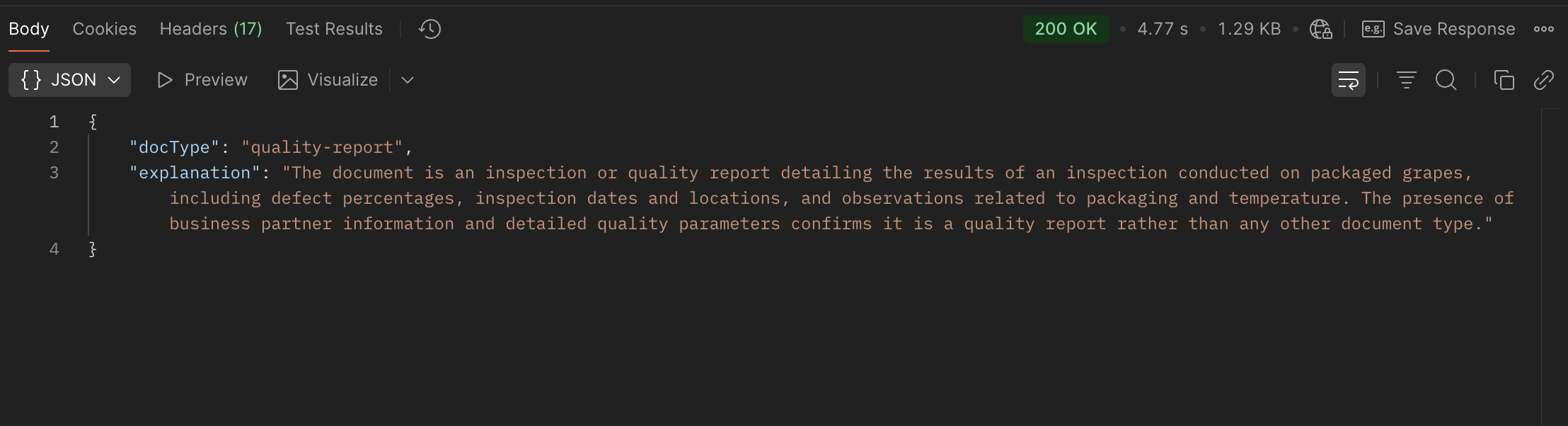Click the link icon for the response

tap(1543, 80)
